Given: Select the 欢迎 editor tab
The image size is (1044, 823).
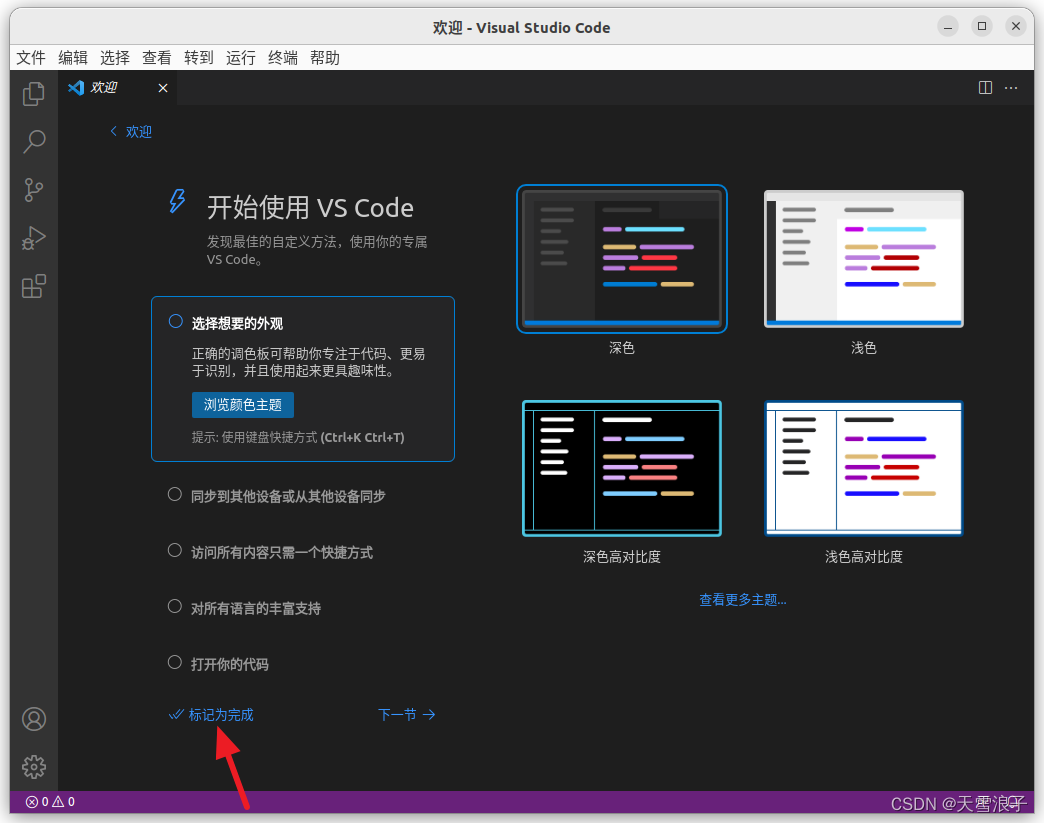Looking at the screenshot, I should (x=118, y=88).
